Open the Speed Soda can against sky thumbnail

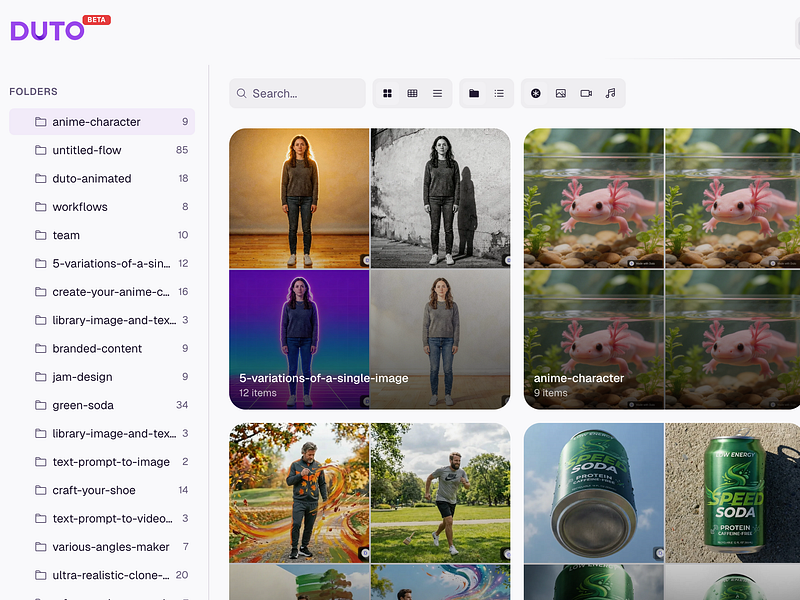[x=594, y=493]
